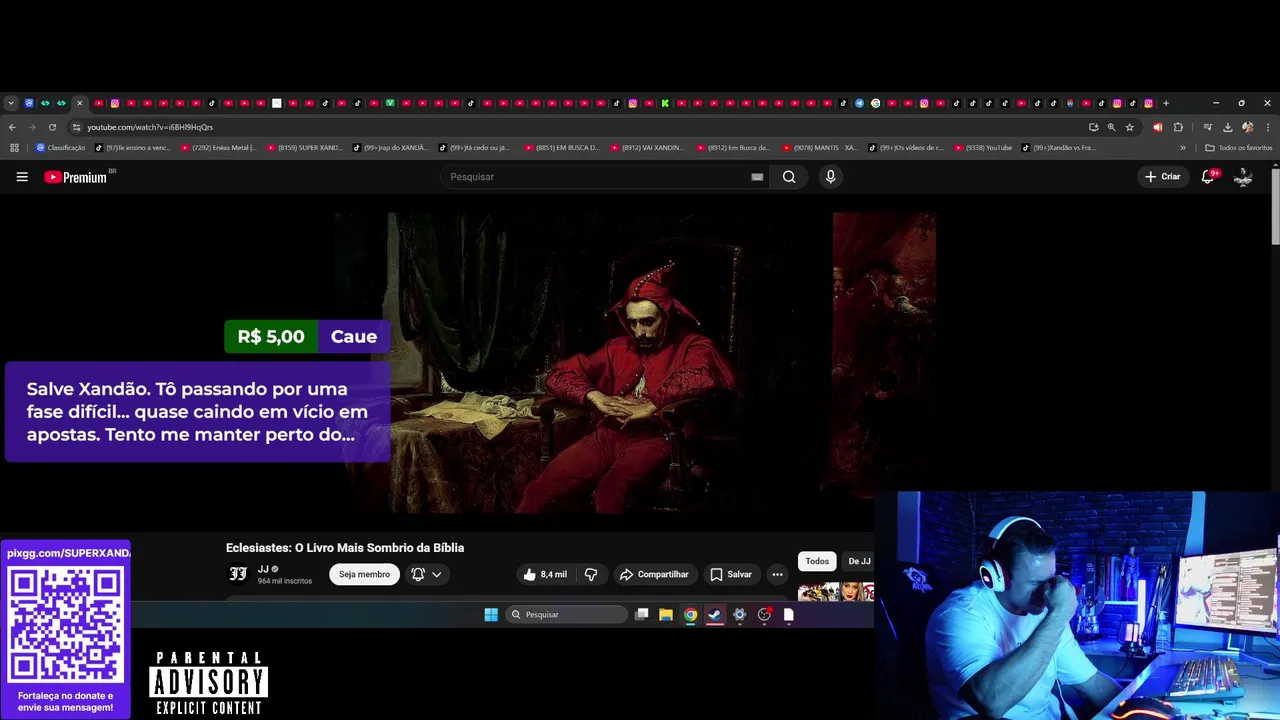Click the 964 mil inscritos text
Image resolution: width=1280 pixels, height=720 pixels.
[285, 581]
